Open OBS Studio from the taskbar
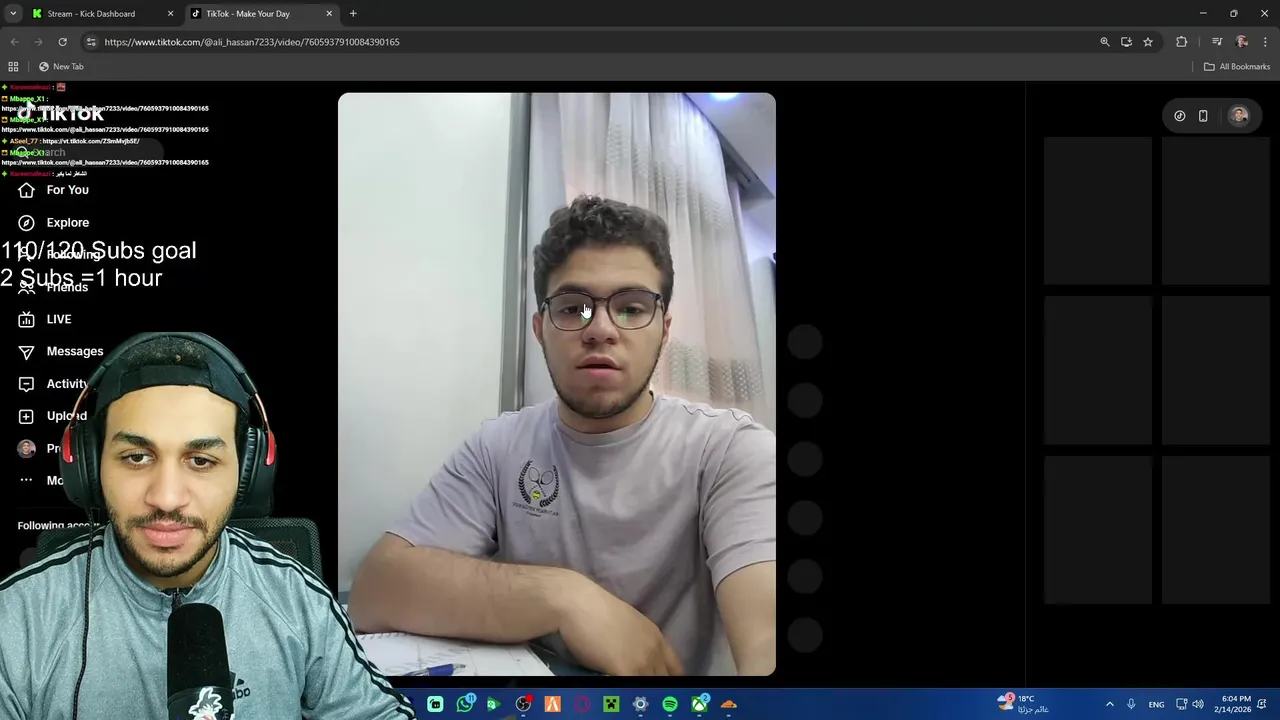This screenshot has height=720, width=1280. pos(523,705)
